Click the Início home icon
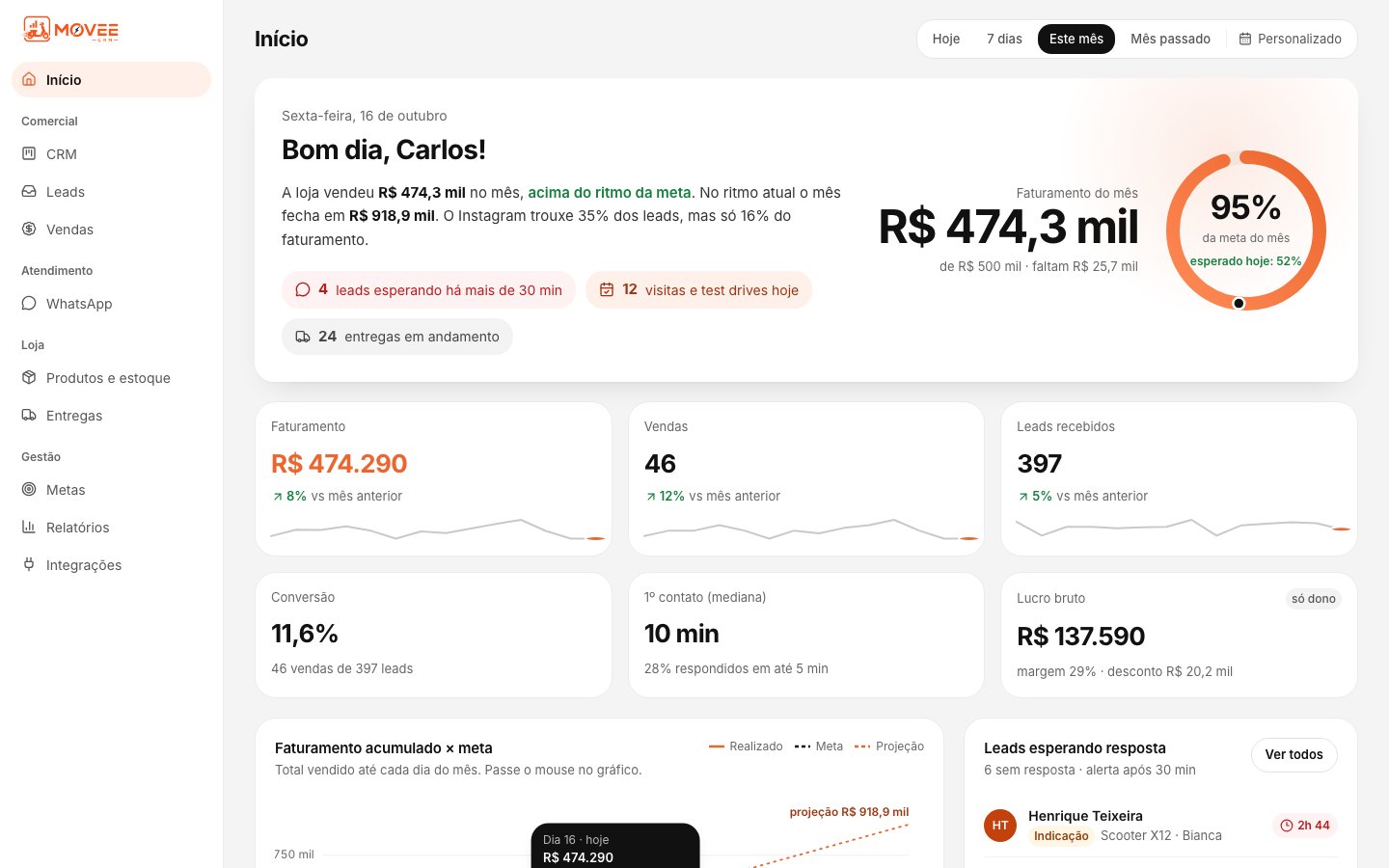The height and width of the screenshot is (868, 1389). [x=29, y=80]
